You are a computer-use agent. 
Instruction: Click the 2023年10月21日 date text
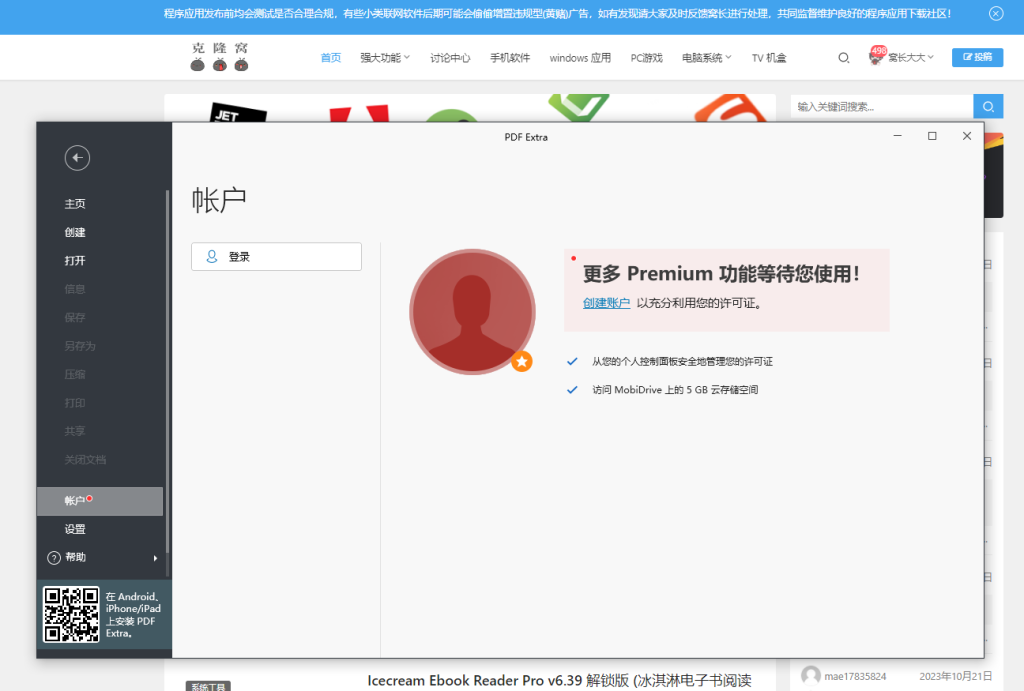click(x=955, y=677)
